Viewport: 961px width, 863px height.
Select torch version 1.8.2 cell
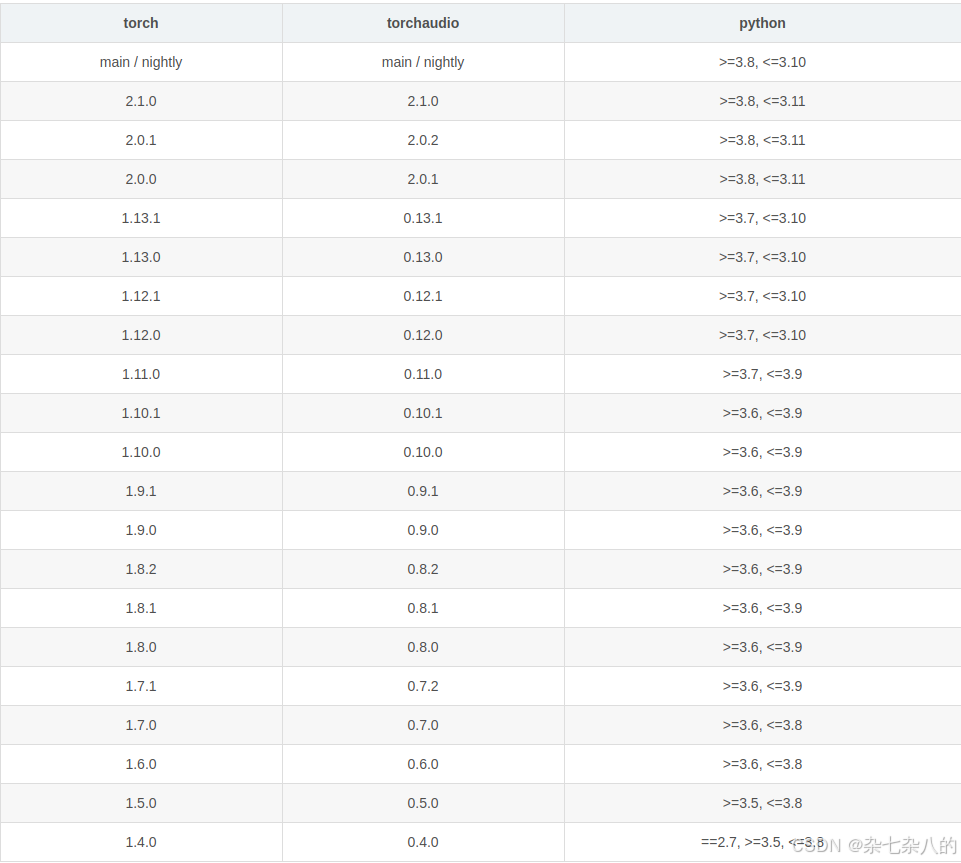141,569
